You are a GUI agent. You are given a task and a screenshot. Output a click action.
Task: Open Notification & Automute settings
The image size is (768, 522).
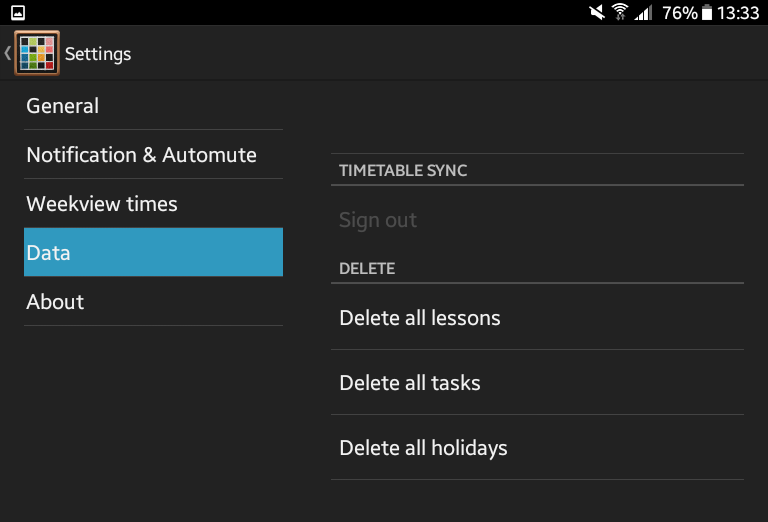(x=153, y=155)
